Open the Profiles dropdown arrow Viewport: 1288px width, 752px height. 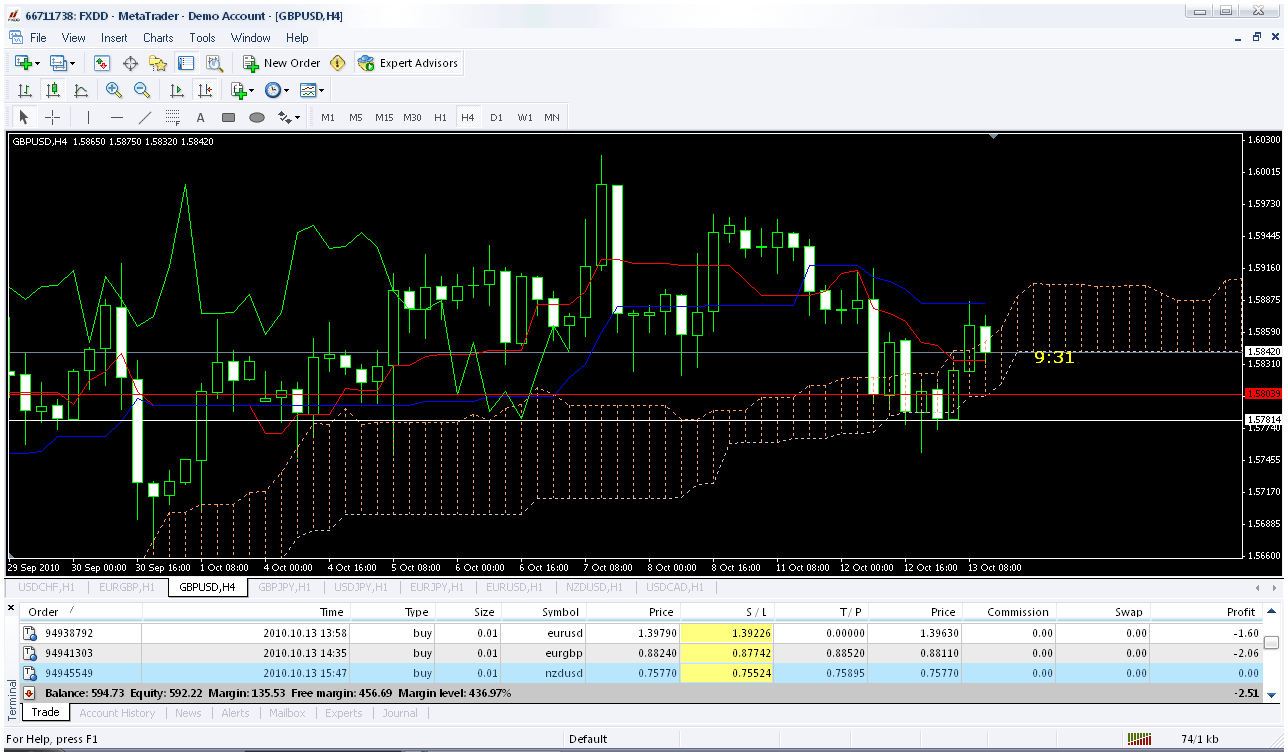tap(73, 63)
